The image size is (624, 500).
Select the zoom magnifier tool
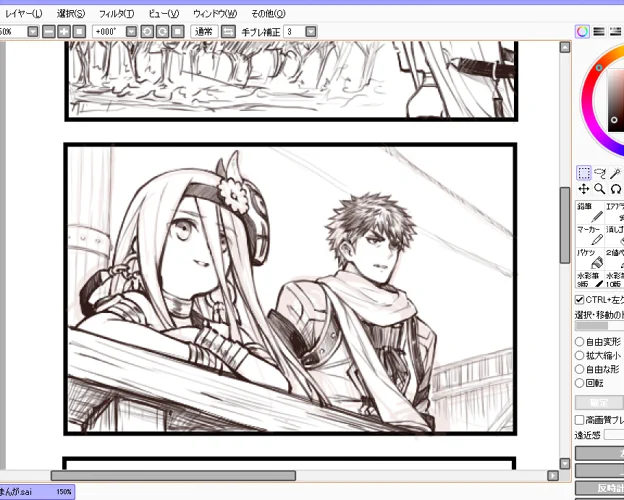tap(600, 189)
